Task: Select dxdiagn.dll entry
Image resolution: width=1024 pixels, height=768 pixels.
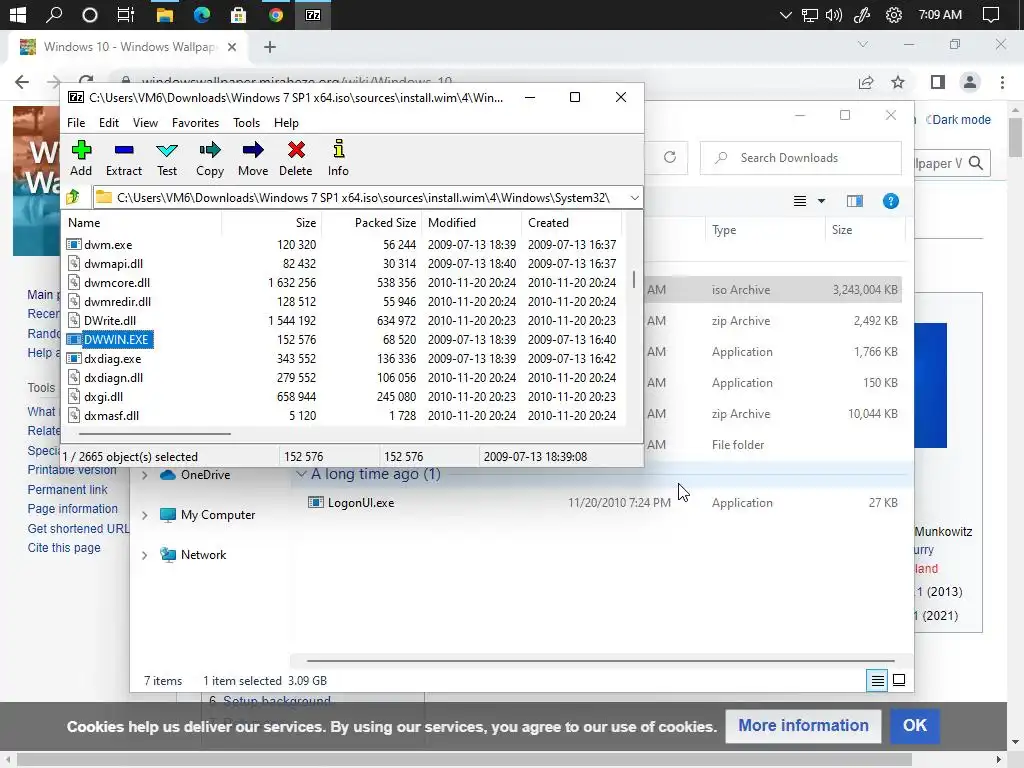Action: 113,377
